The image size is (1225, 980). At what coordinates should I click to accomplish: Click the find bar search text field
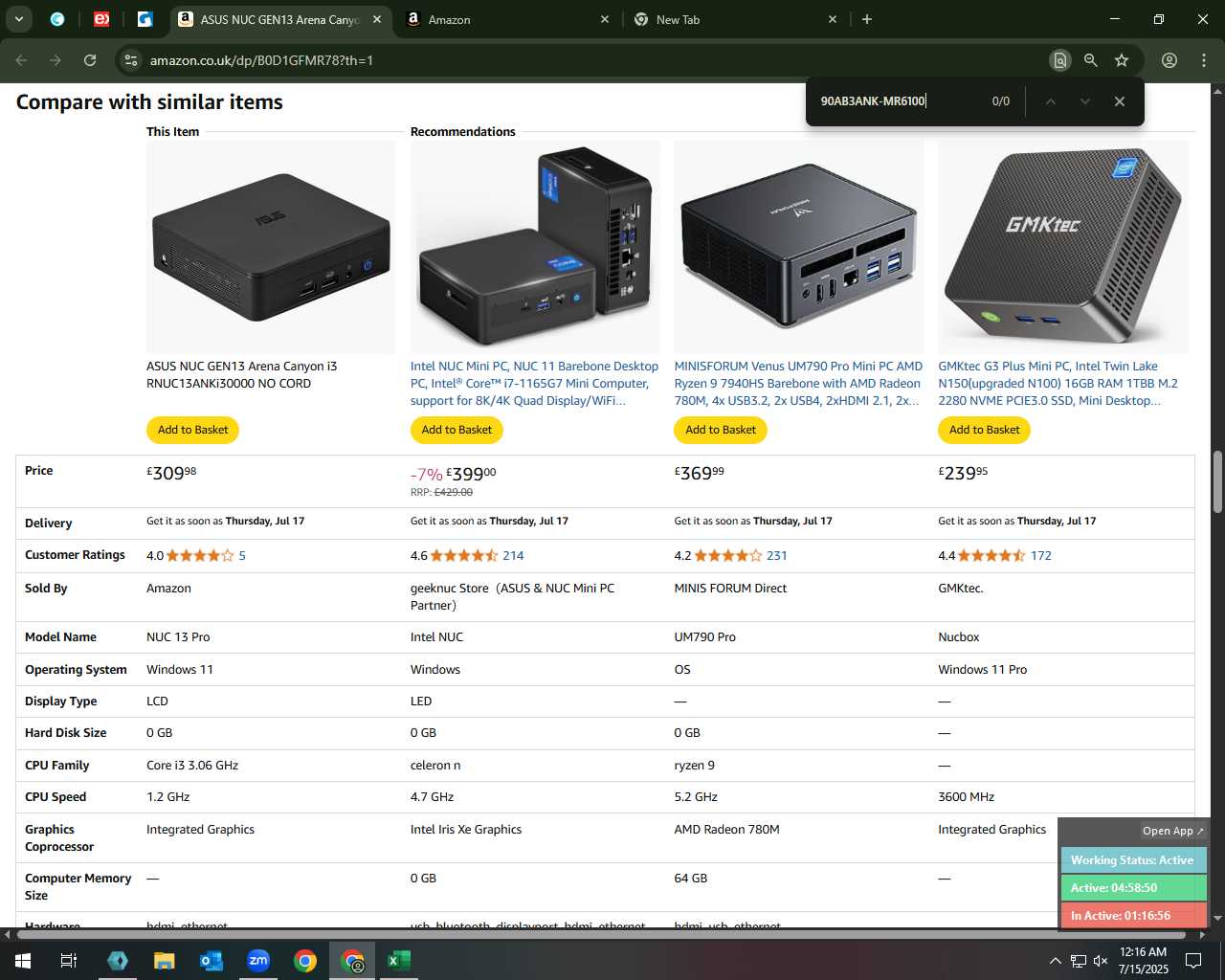click(897, 101)
